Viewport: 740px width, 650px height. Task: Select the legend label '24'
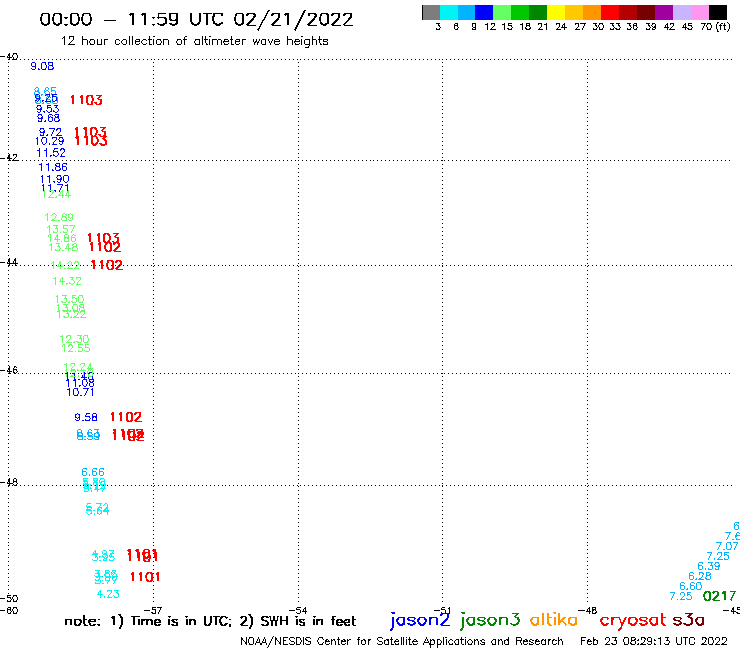(561, 26)
